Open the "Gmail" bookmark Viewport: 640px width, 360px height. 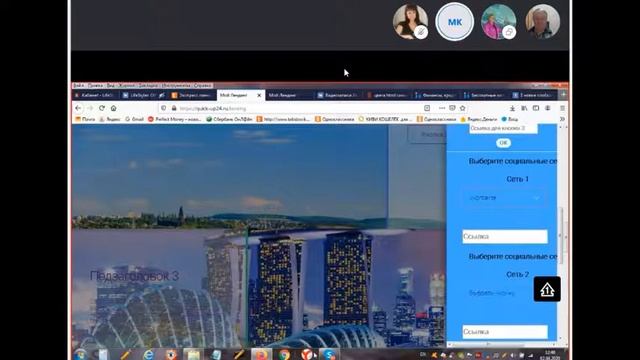134,119
